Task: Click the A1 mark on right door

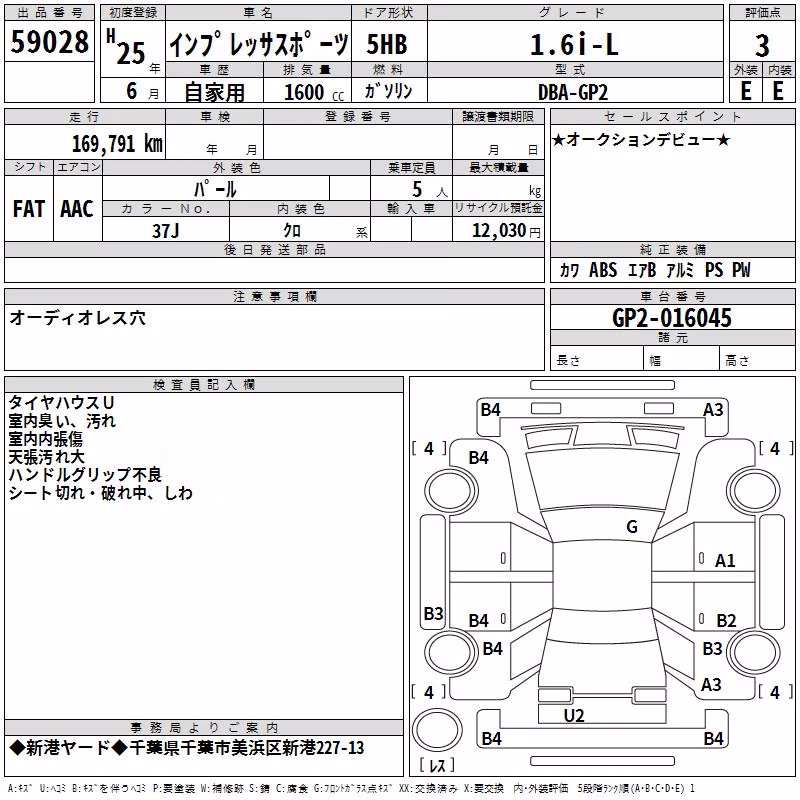Action: tap(725, 561)
